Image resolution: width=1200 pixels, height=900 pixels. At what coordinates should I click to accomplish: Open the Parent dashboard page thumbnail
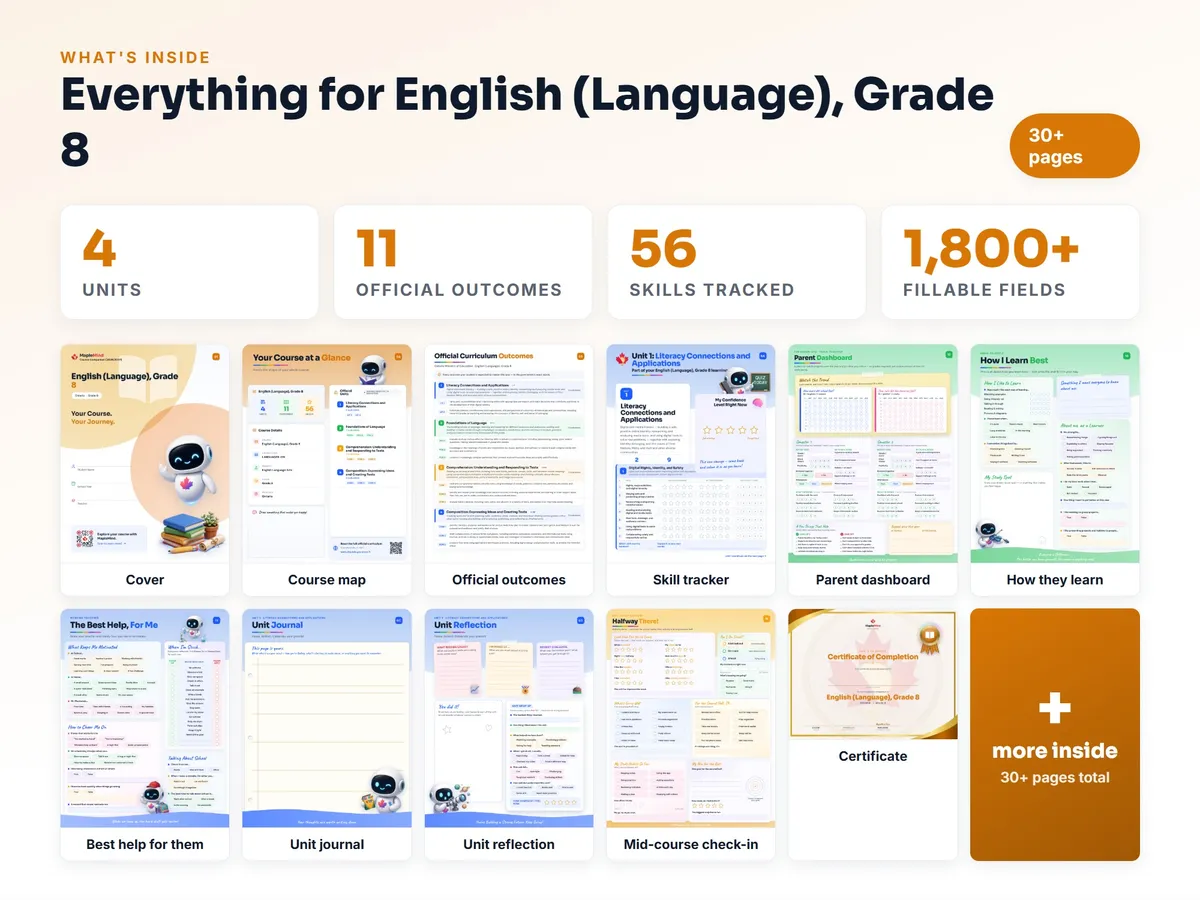pos(873,455)
